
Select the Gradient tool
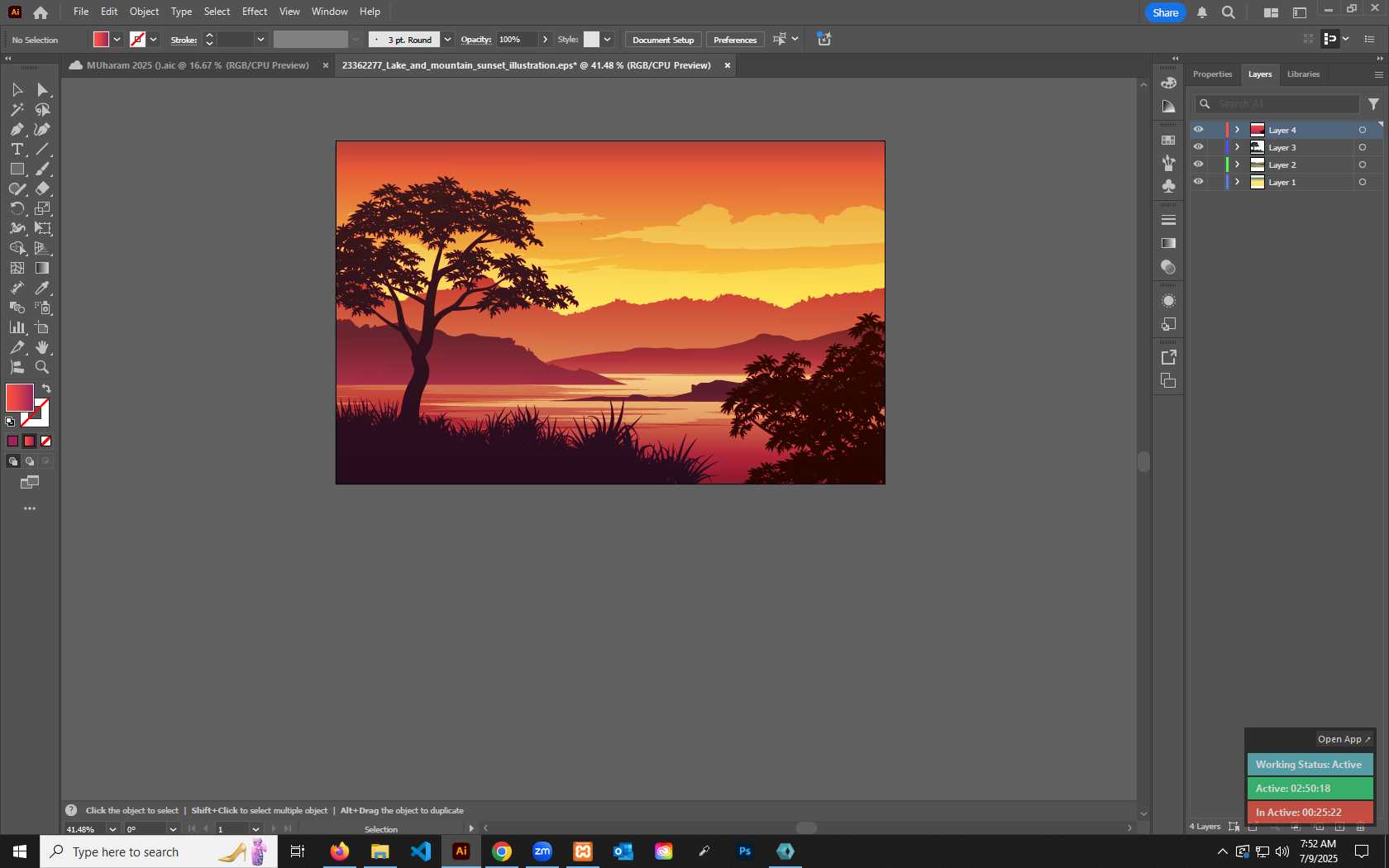(x=42, y=268)
